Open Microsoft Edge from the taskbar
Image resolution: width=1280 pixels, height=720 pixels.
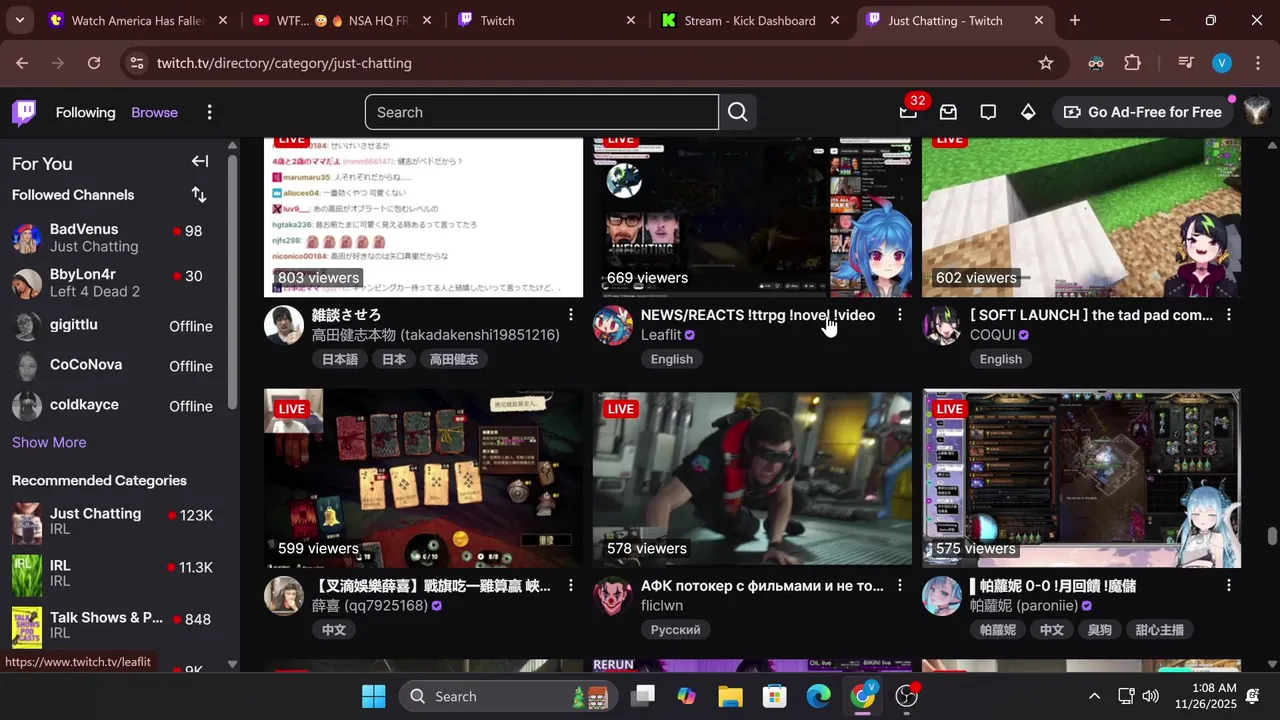point(818,696)
